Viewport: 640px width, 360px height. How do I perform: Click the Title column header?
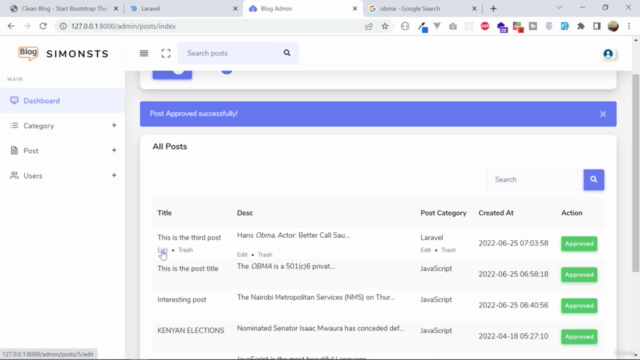(x=164, y=213)
